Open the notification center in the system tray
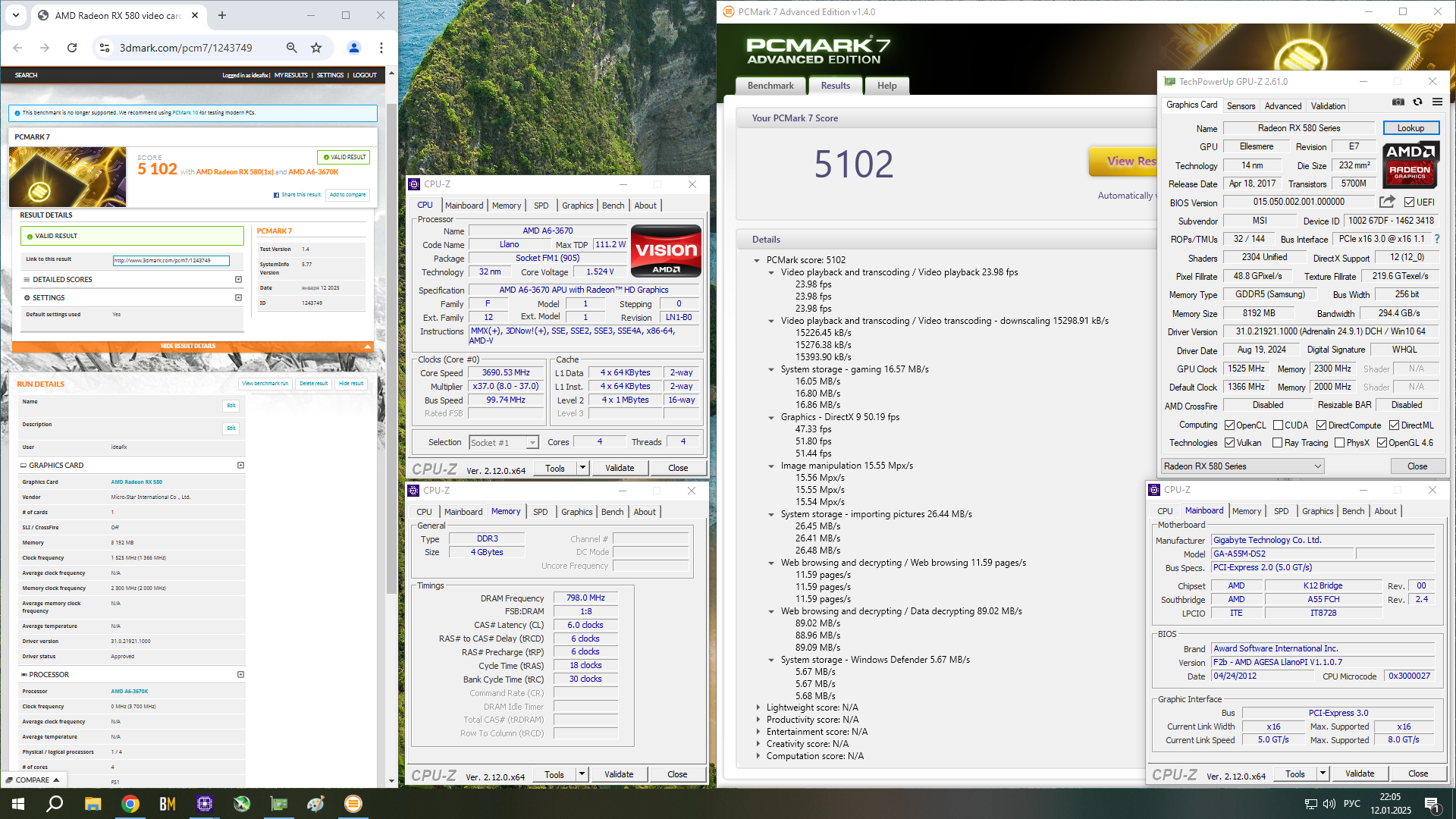 click(x=1432, y=804)
